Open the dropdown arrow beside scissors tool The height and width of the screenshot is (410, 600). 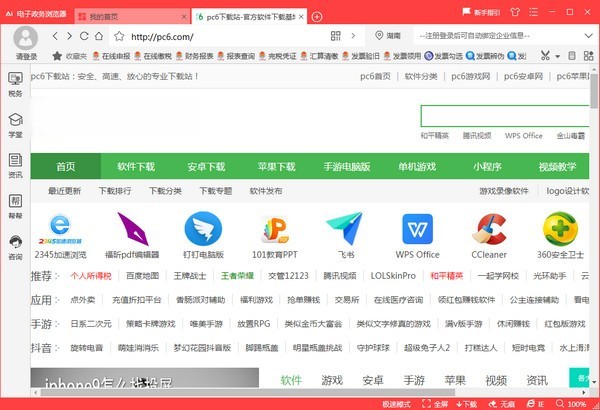click(x=558, y=56)
